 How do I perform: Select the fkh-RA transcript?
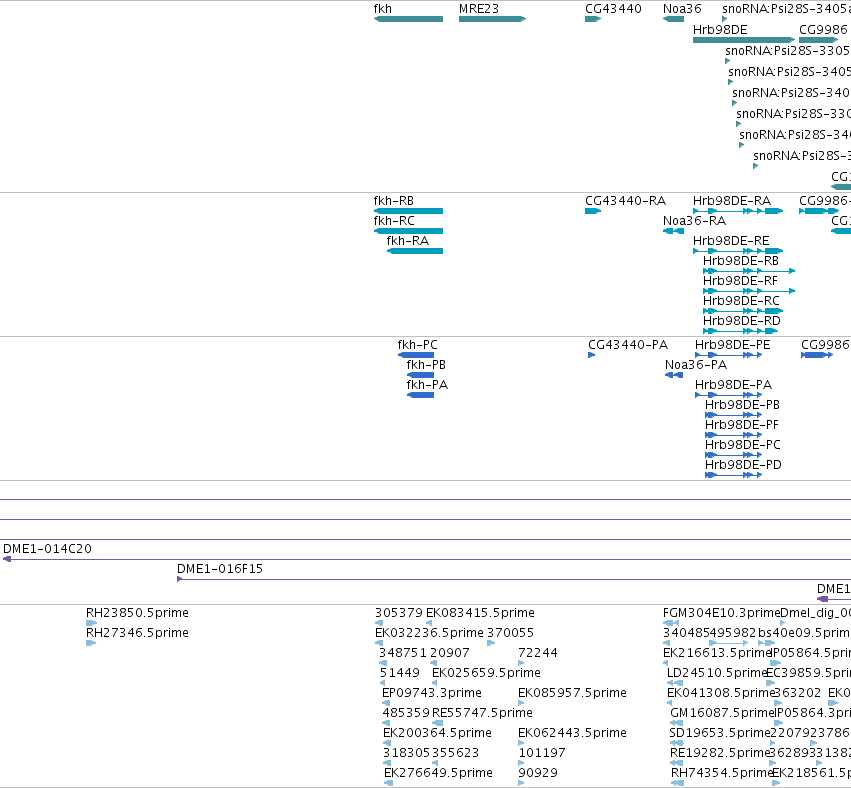pos(415,251)
